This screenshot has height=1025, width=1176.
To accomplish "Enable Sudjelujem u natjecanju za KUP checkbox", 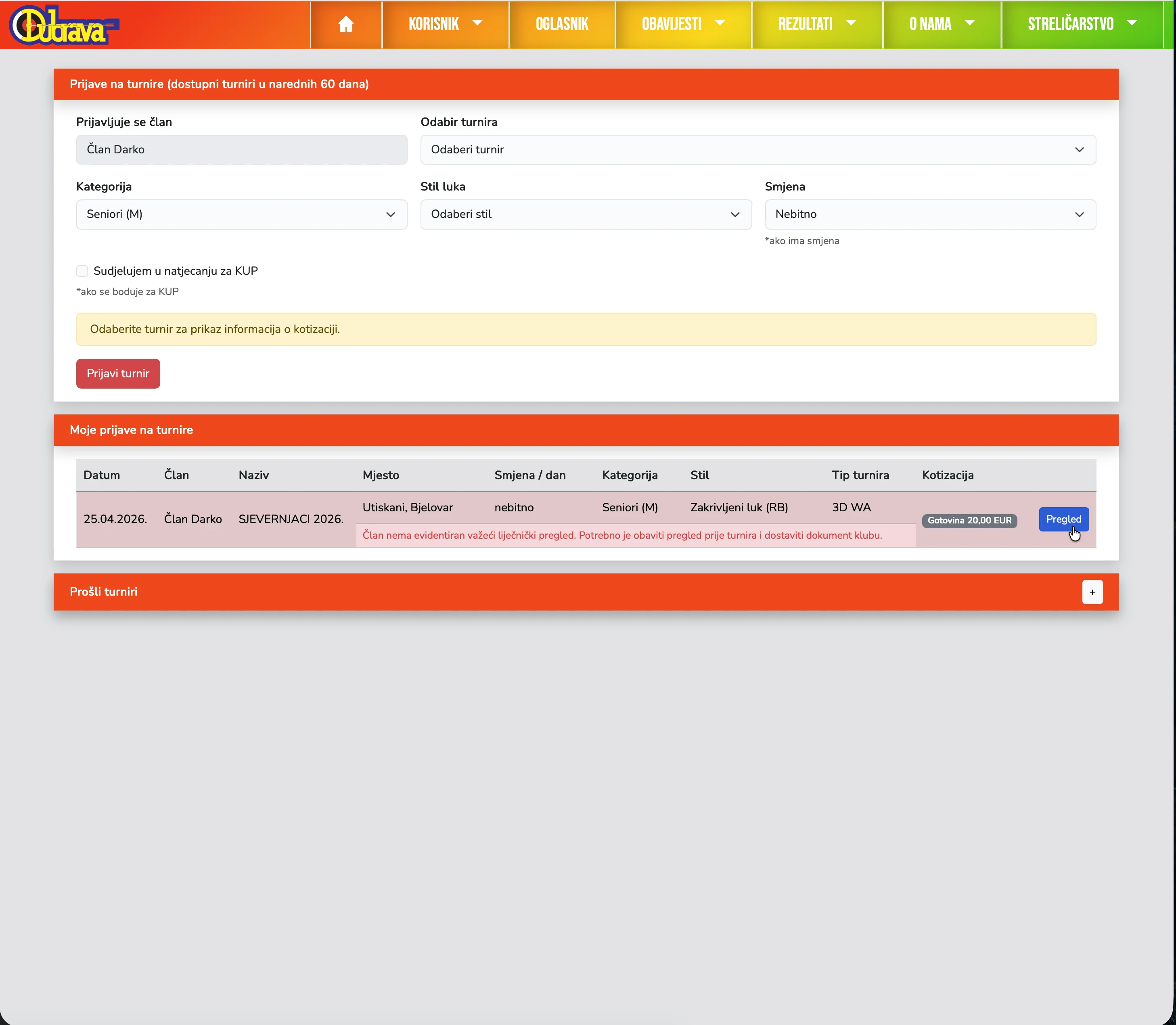I will coord(82,271).
